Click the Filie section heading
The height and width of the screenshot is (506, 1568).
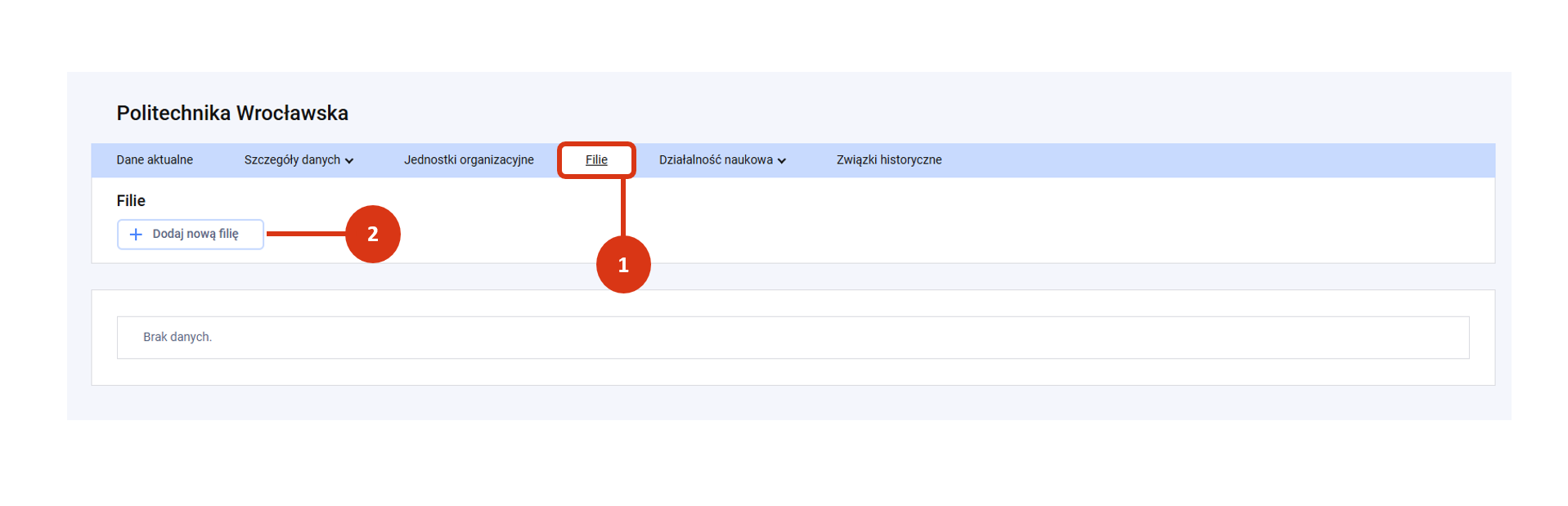131,201
